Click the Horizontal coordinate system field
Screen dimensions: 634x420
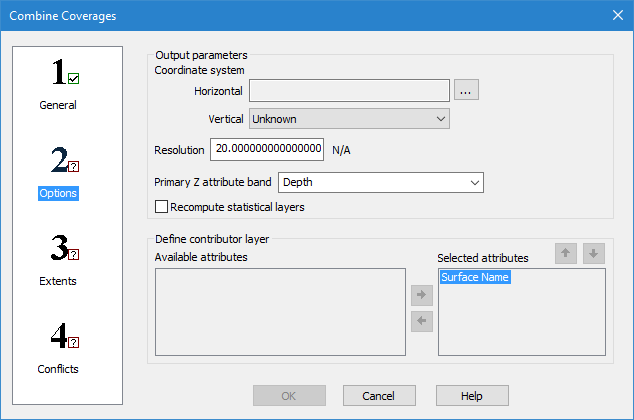pos(349,91)
